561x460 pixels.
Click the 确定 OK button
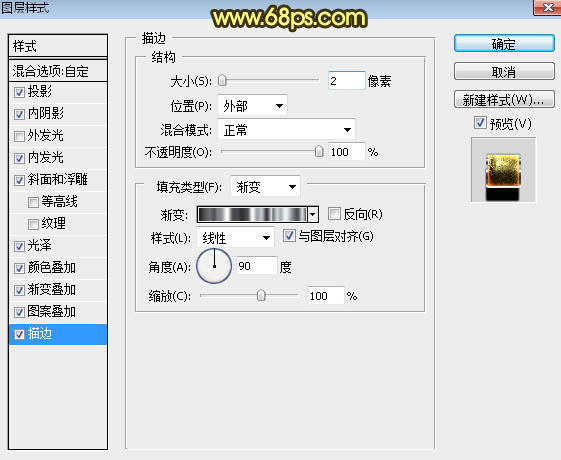click(504, 44)
